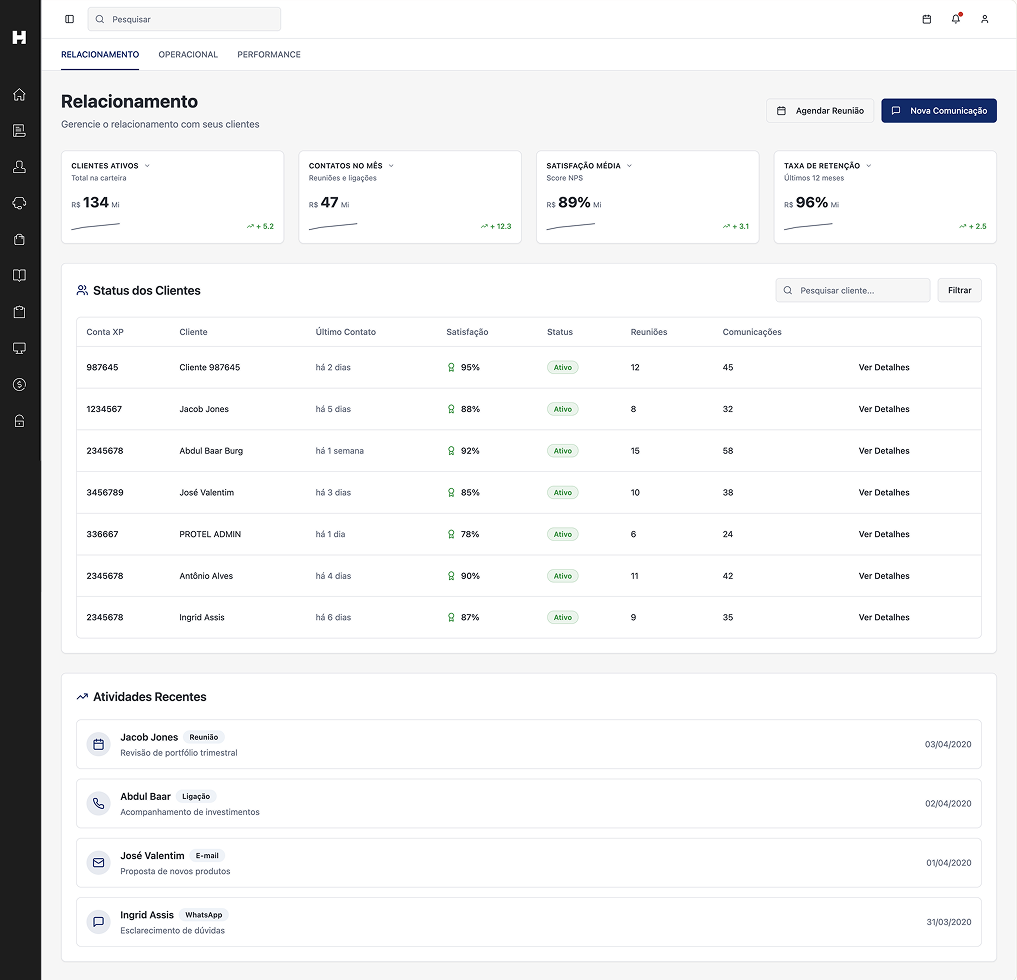The image size is (1017, 980).
Task: Collapse the sidebar using the panel icon
Action: (69, 19)
